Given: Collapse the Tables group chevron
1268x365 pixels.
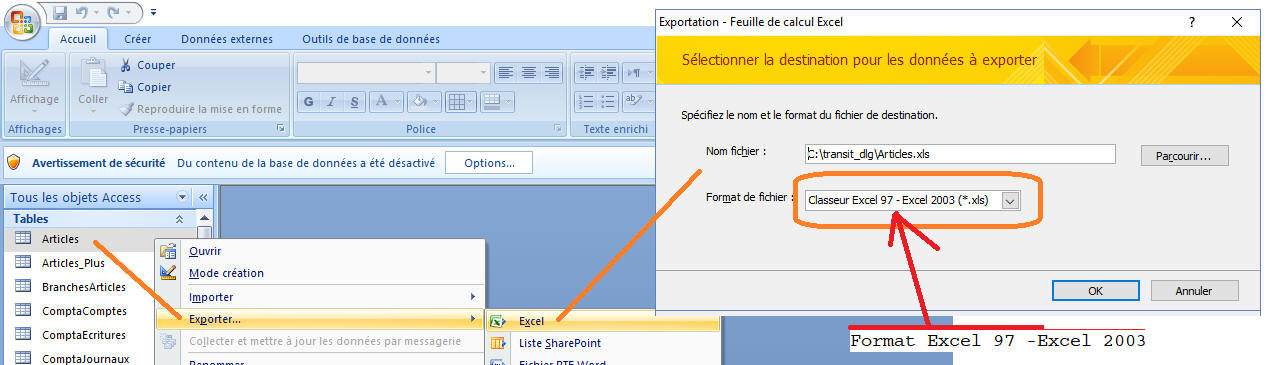Looking at the screenshot, I should click(x=180, y=218).
